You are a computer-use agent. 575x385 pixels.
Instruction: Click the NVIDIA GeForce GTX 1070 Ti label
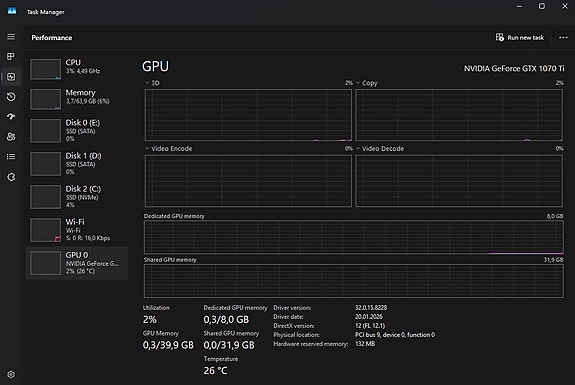tap(514, 69)
